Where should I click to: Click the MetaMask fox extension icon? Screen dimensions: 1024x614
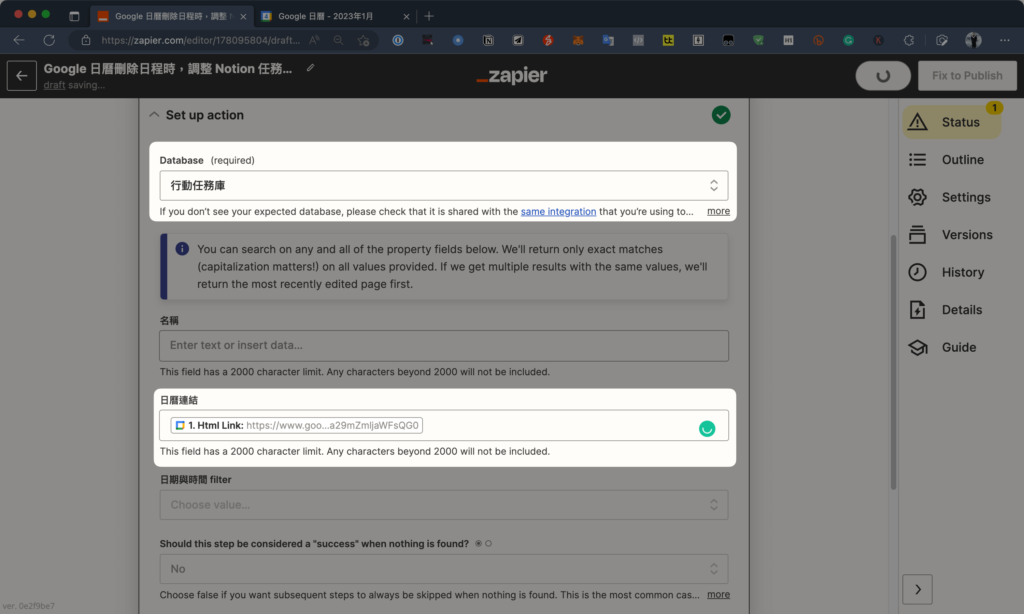pos(578,40)
